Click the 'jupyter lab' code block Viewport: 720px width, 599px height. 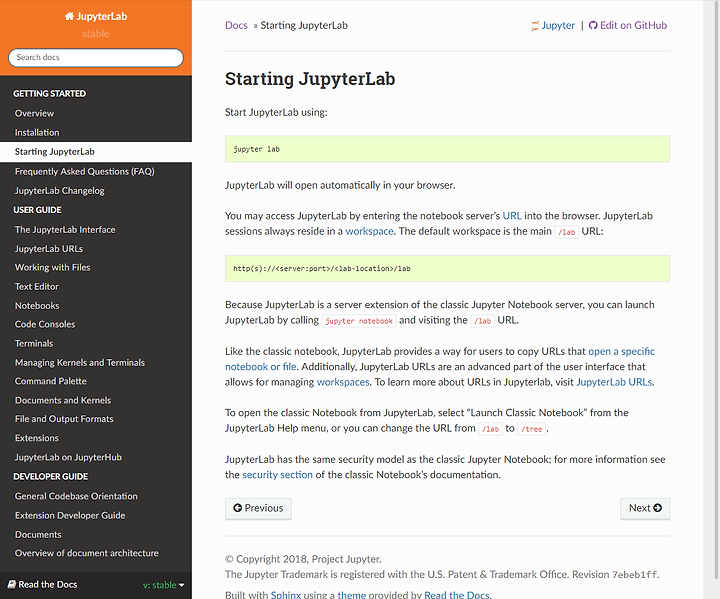(447, 149)
